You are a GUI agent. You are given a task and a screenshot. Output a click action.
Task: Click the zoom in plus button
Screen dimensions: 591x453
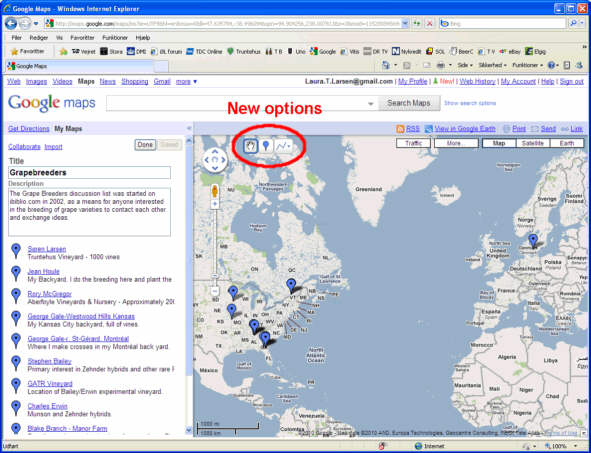click(214, 204)
